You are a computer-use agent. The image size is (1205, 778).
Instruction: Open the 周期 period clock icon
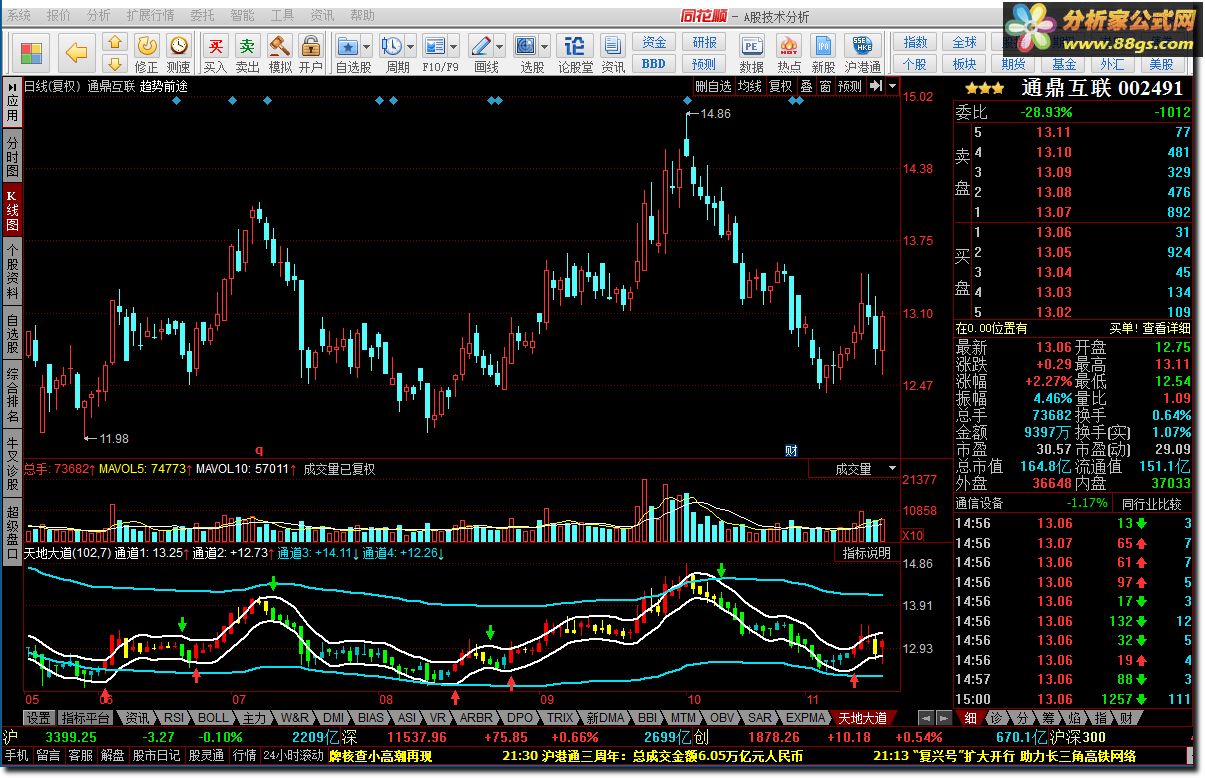392,47
